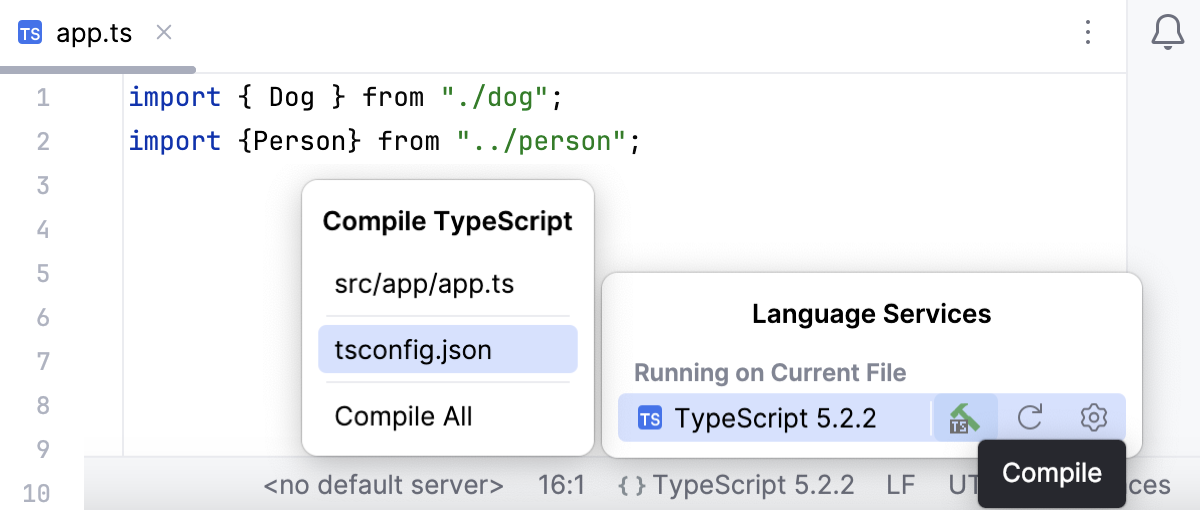The height and width of the screenshot is (510, 1200).
Task: Choose src/app/app.ts in the Compile TypeScript menu
Action: [x=424, y=284]
